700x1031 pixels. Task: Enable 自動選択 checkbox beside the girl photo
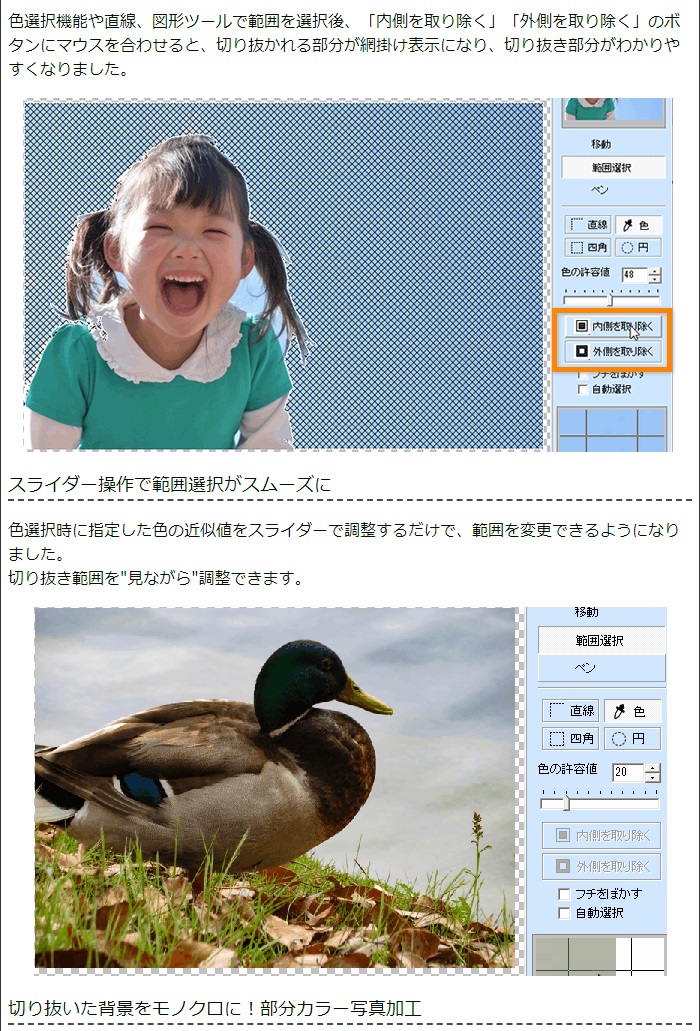click(x=582, y=389)
